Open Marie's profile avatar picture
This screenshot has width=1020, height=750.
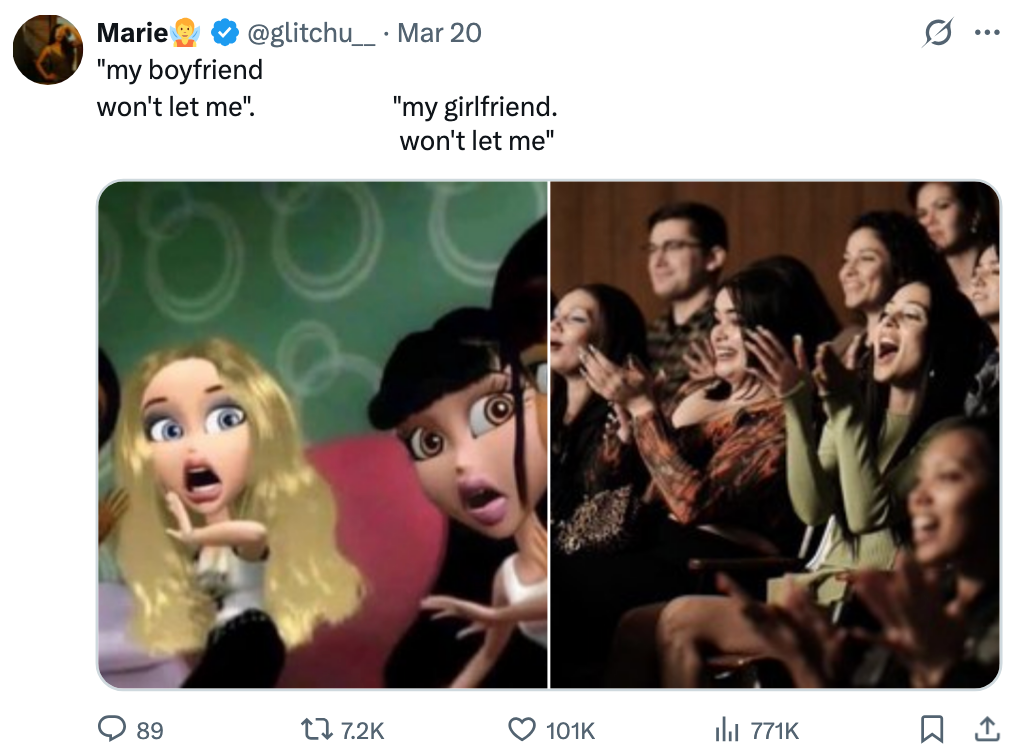click(46, 50)
